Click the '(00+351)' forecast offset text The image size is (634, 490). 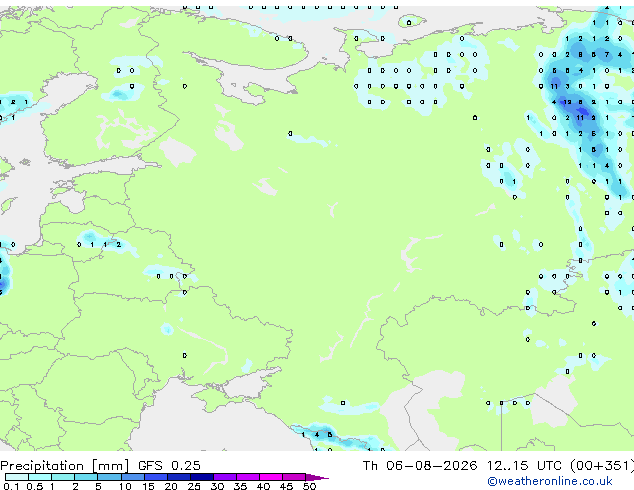click(x=602, y=466)
